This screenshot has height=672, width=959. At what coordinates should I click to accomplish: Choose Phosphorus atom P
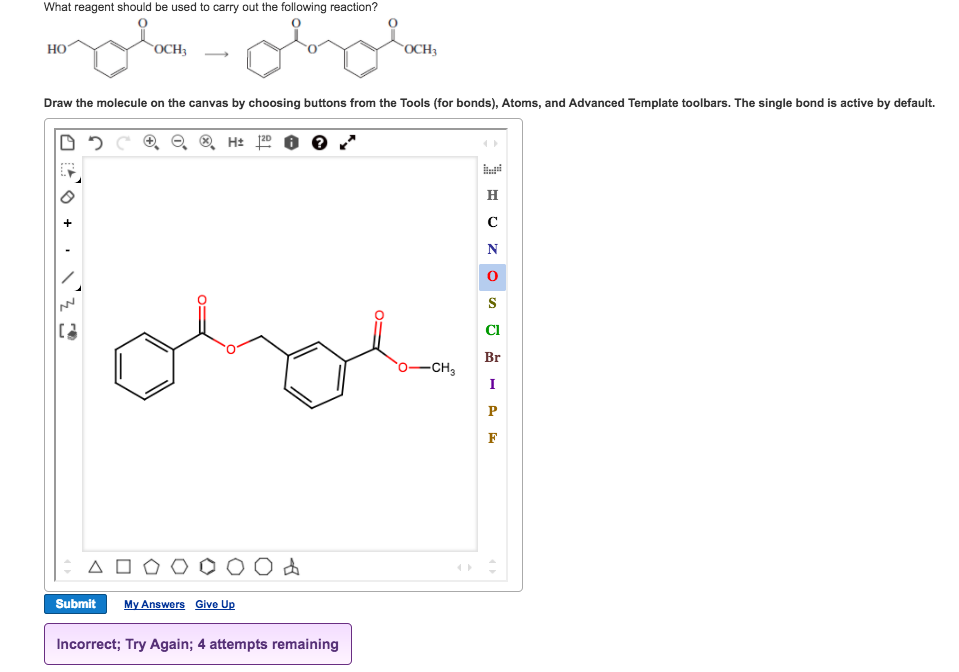pos(492,411)
